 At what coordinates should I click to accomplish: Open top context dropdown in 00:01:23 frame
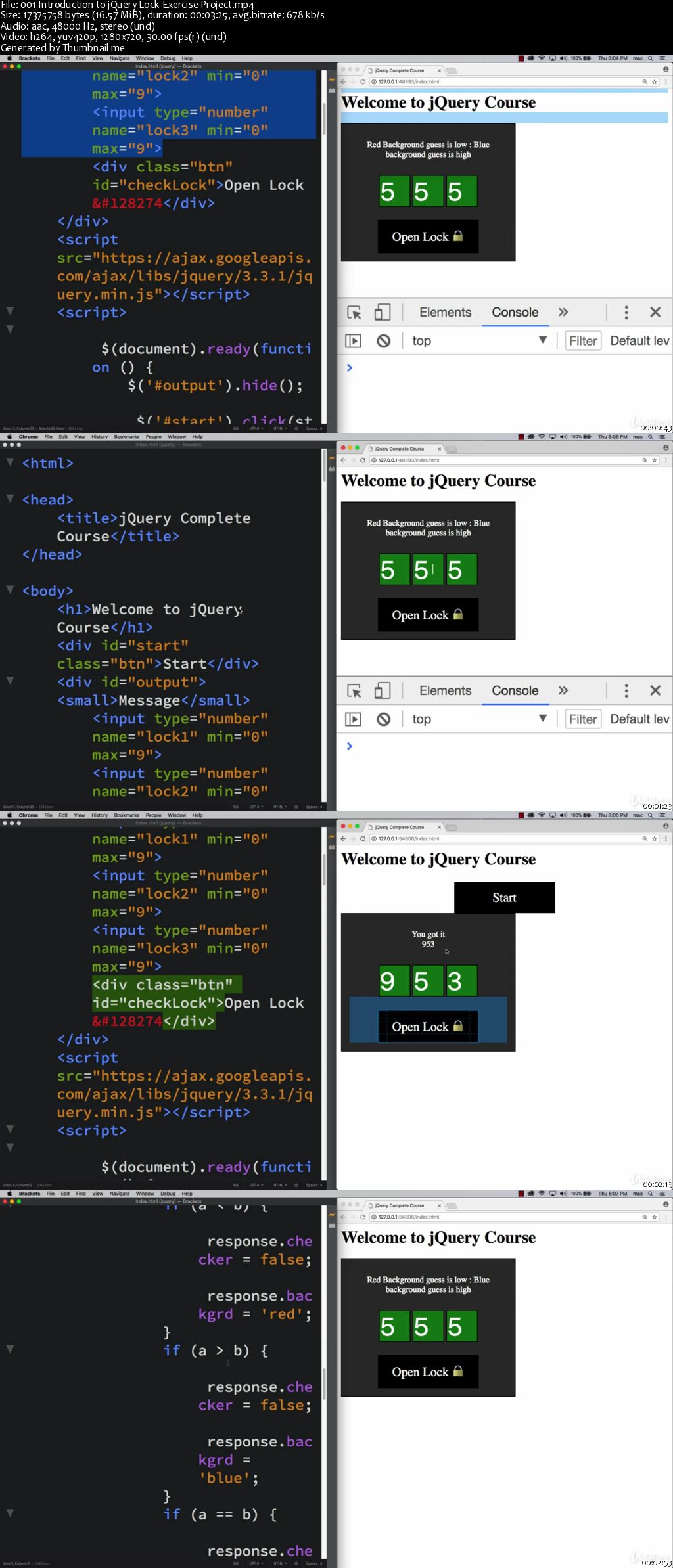pos(479,719)
